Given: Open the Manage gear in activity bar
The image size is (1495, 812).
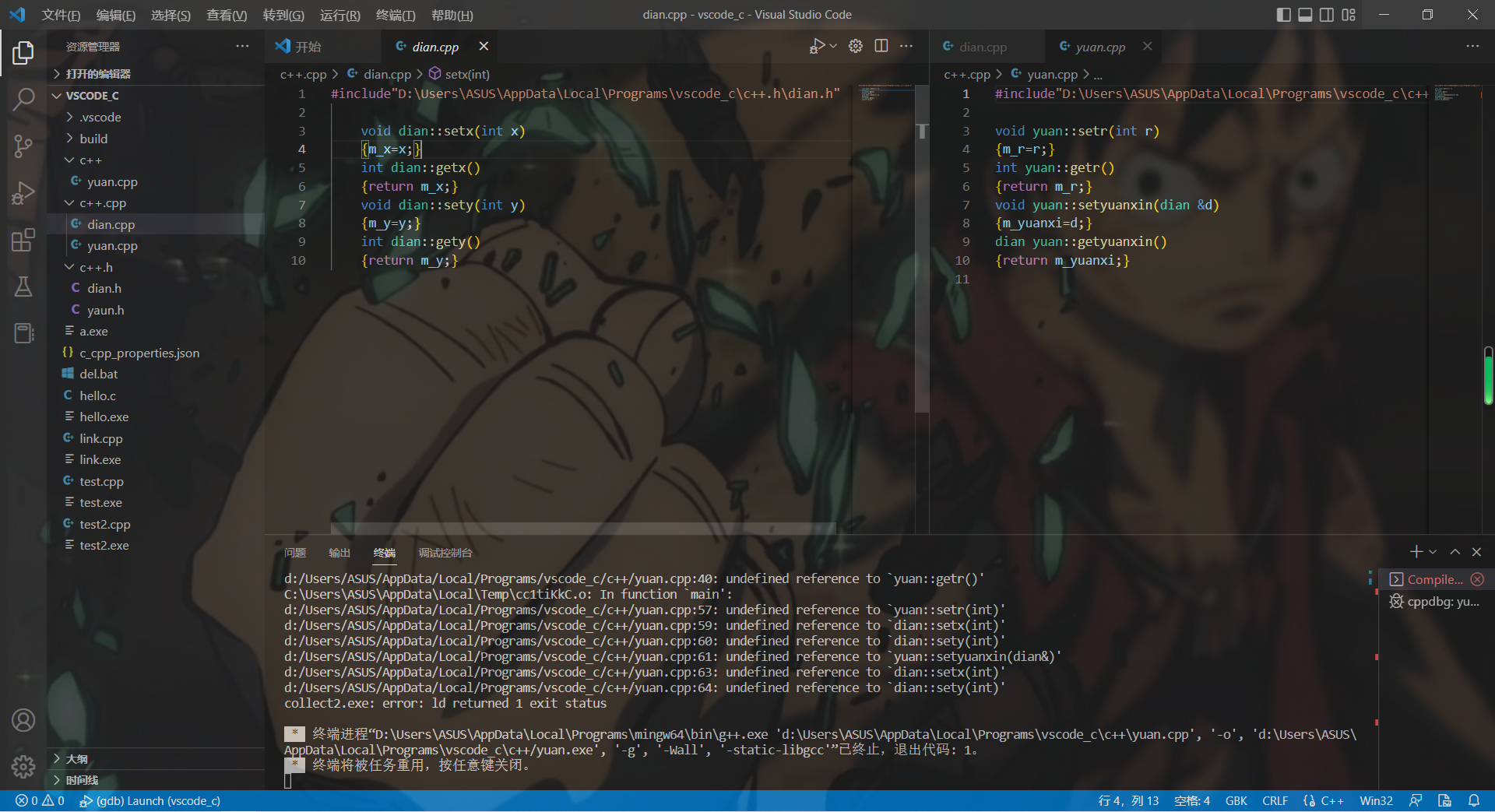Looking at the screenshot, I should click(x=23, y=767).
